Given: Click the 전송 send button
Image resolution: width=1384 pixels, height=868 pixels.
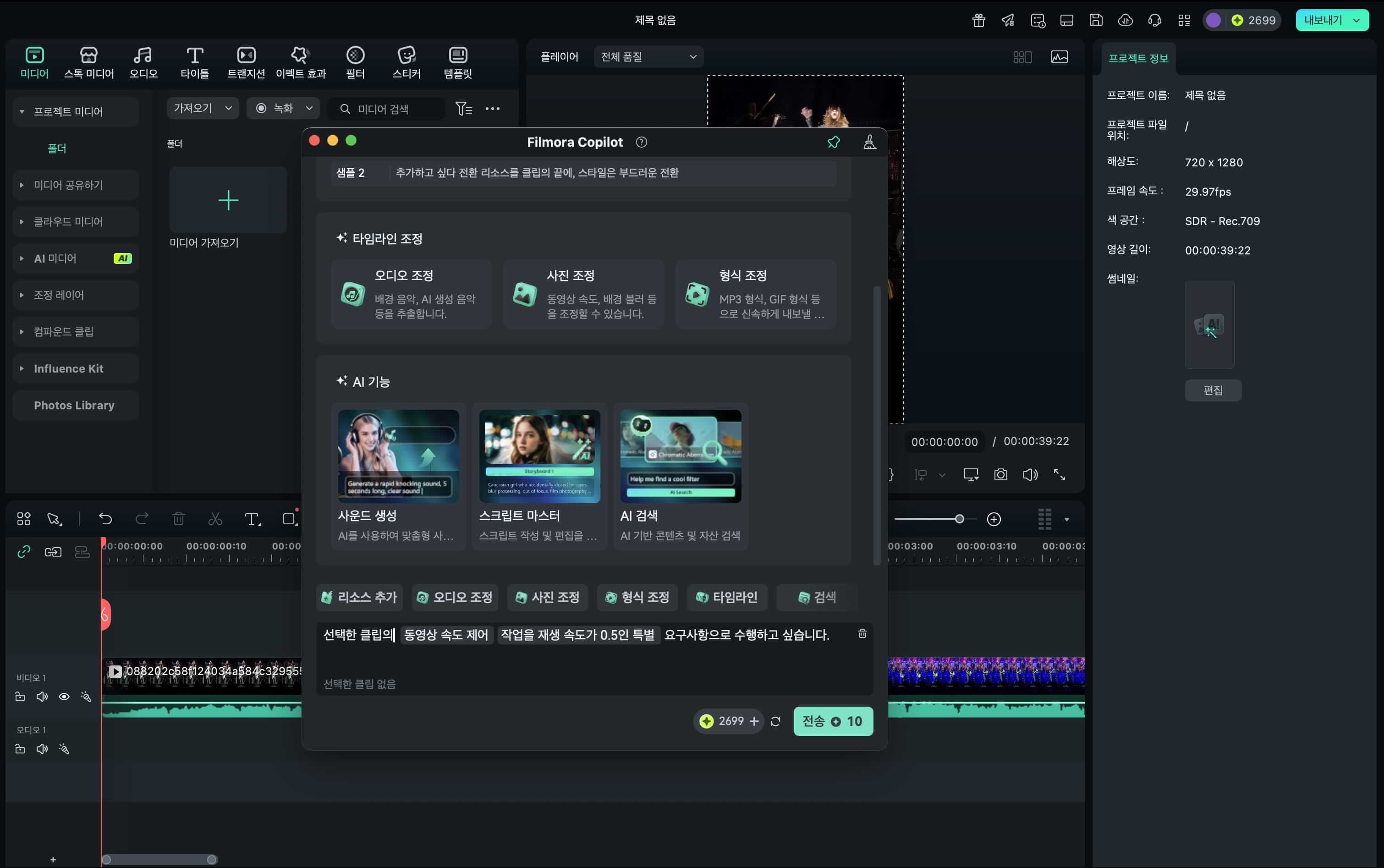Looking at the screenshot, I should (833, 721).
